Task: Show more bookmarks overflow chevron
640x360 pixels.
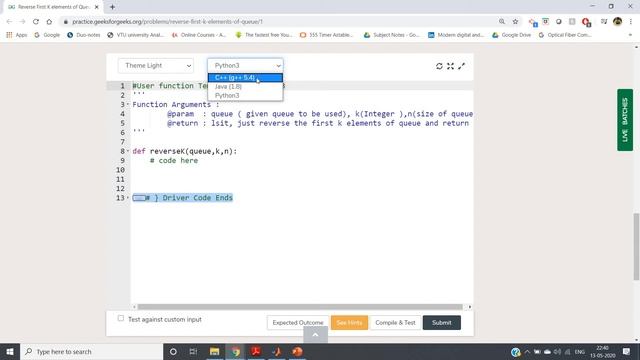Action: point(630,35)
